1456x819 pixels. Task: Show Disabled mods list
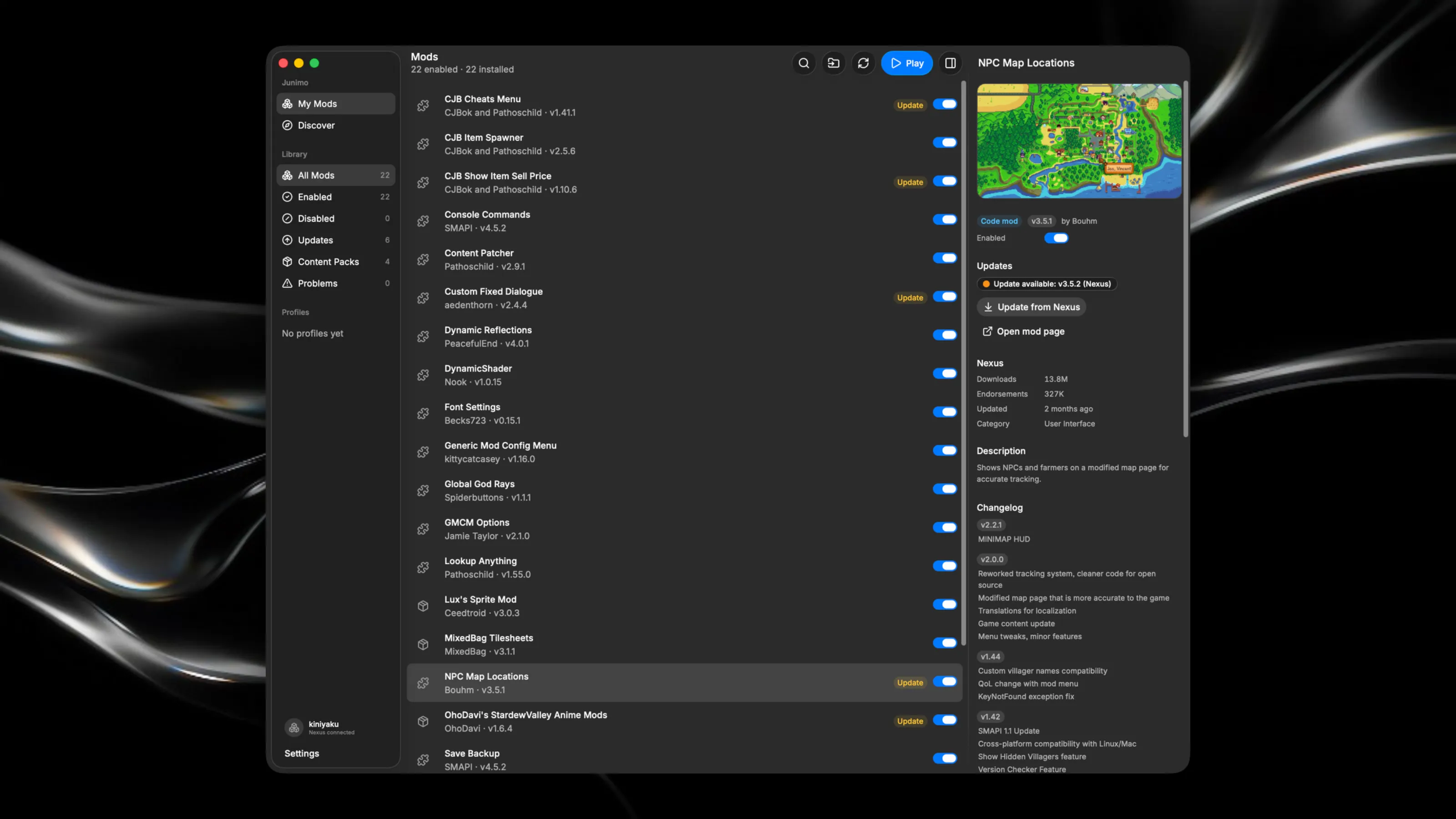point(336,218)
